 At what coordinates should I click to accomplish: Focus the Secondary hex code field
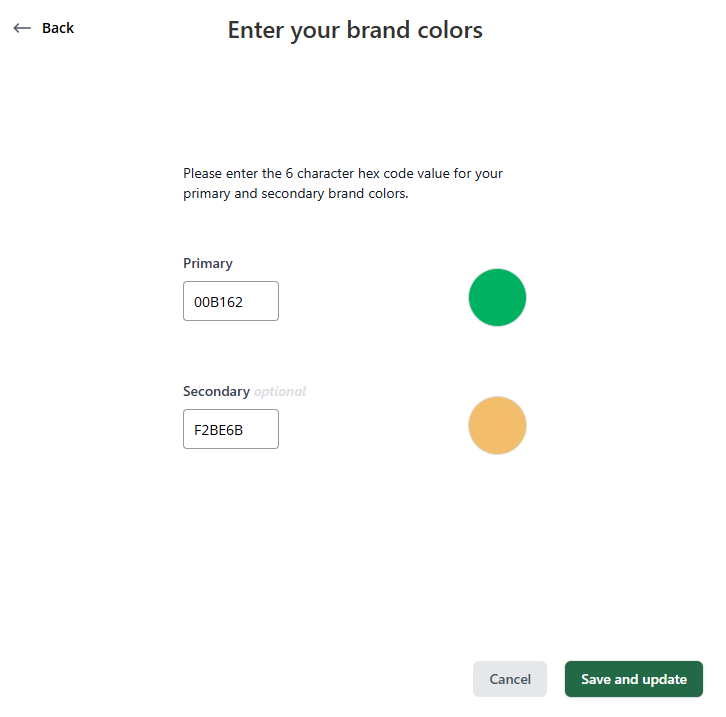(x=230, y=429)
